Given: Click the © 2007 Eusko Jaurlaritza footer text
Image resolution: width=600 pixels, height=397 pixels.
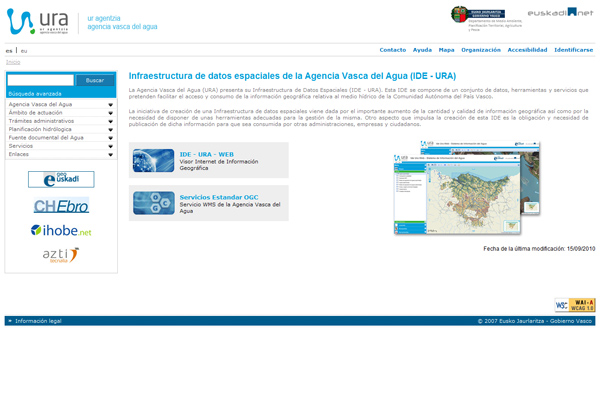Looking at the screenshot, I should pos(535,321).
